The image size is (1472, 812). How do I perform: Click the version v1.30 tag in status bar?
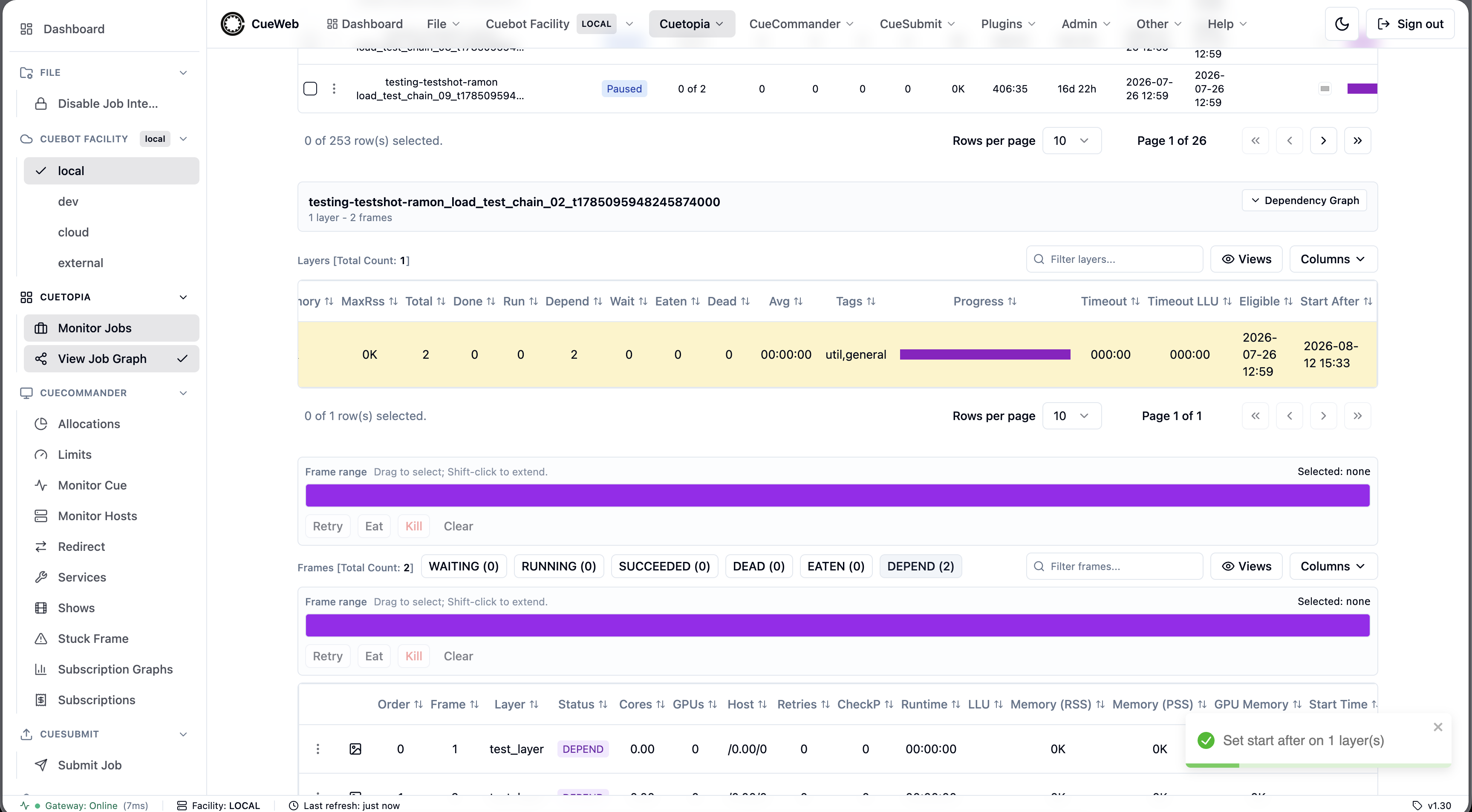(1432, 805)
